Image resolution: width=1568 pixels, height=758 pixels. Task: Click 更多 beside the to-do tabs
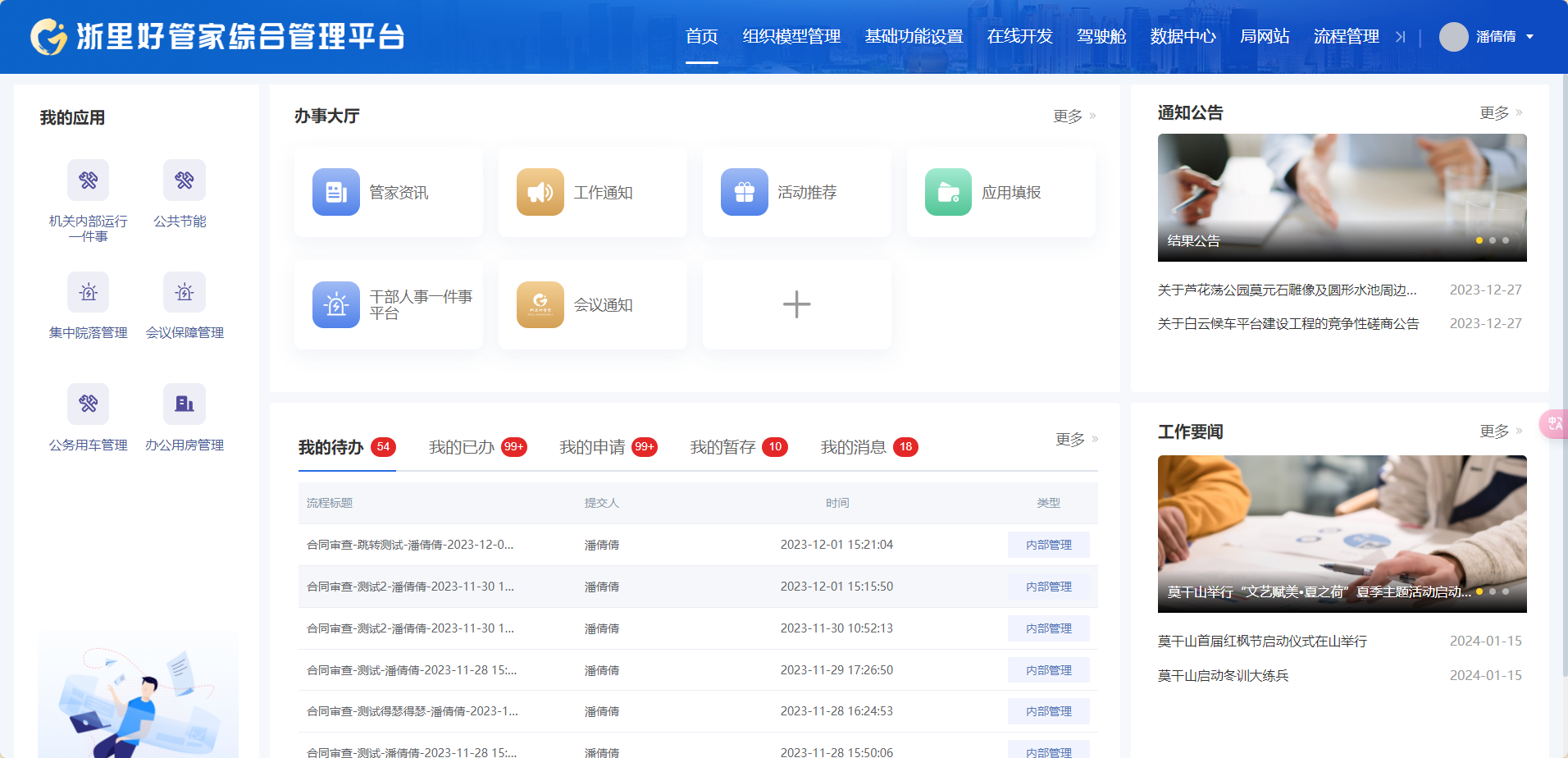tap(1077, 440)
